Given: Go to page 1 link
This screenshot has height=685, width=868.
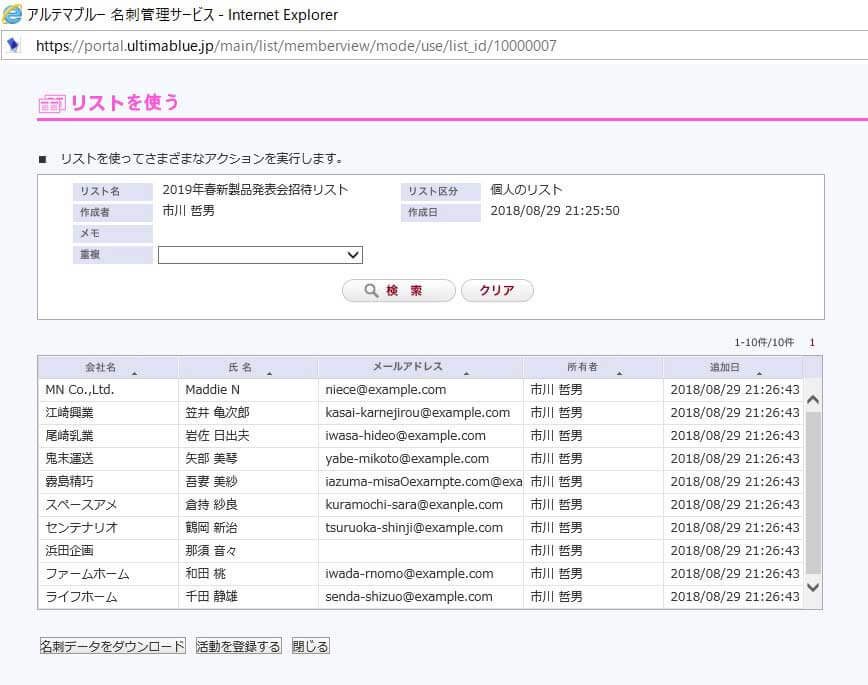Looking at the screenshot, I should (x=812, y=342).
